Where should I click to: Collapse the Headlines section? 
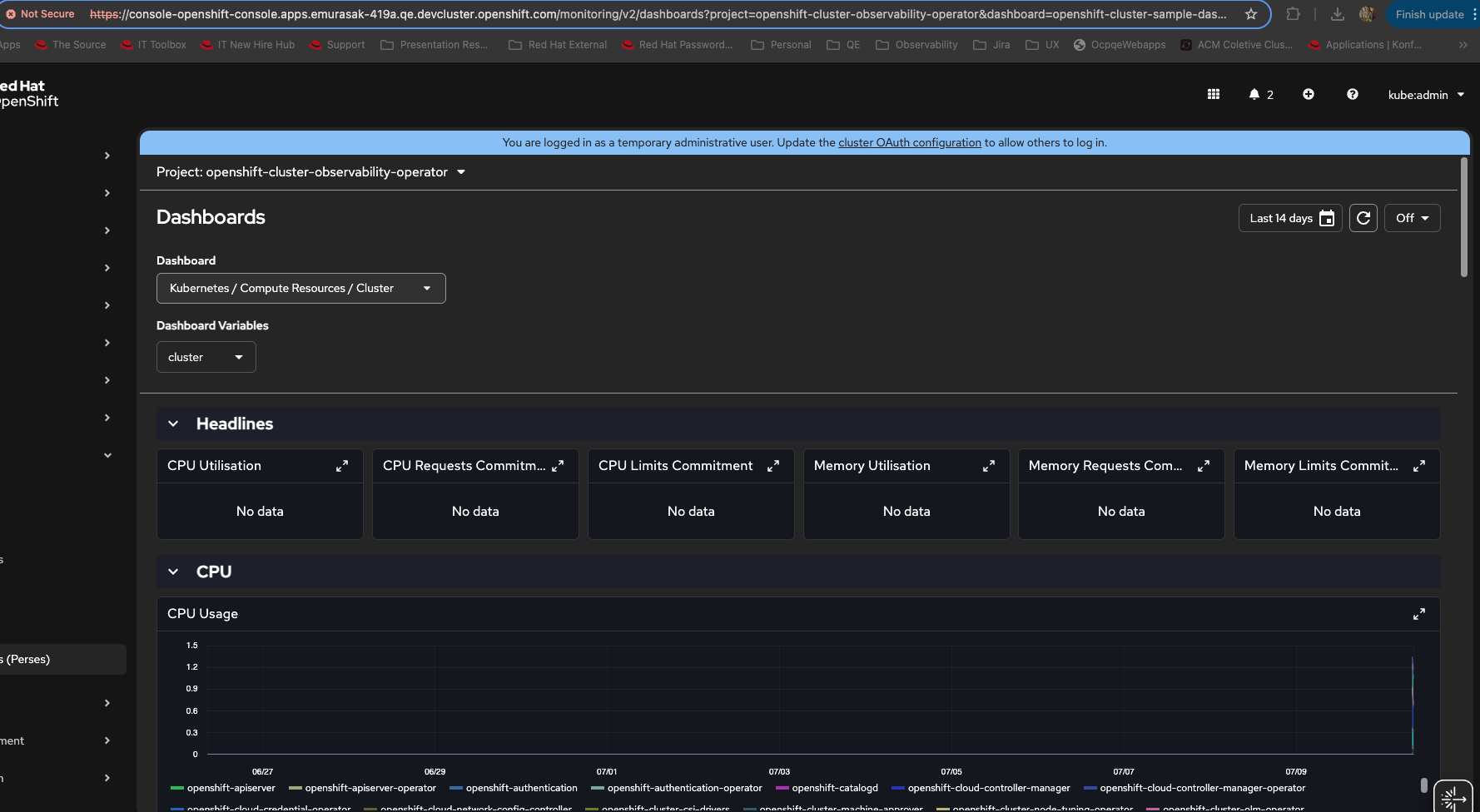coord(173,424)
